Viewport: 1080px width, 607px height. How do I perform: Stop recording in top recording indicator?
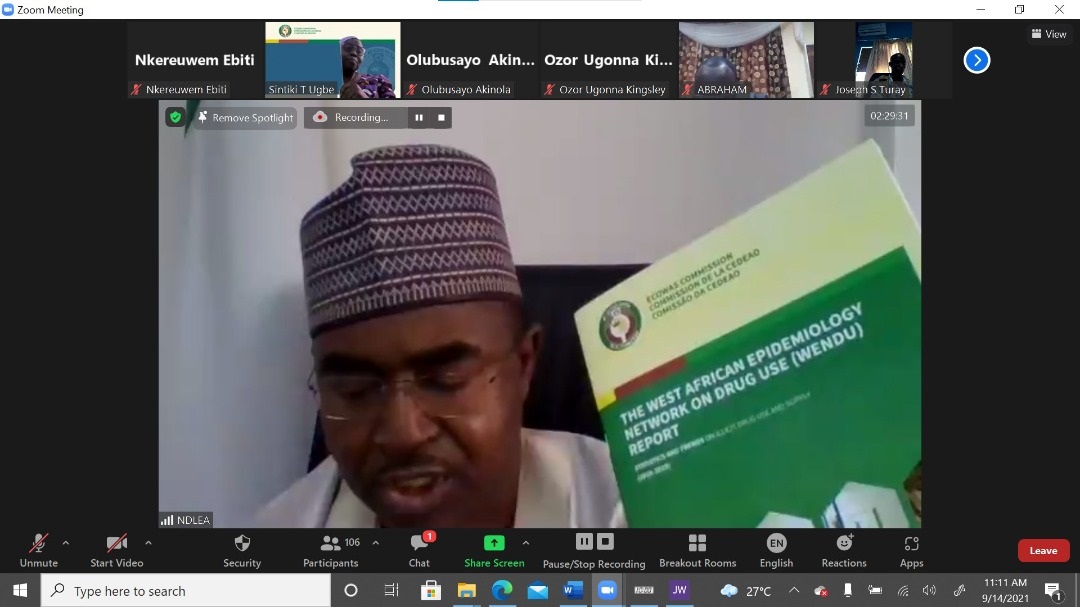pos(442,118)
